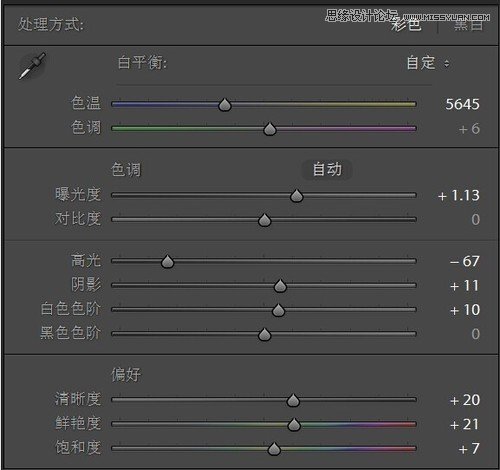
Task: Open the 自定 white balance preset dropdown
Action: pyautogui.click(x=428, y=63)
